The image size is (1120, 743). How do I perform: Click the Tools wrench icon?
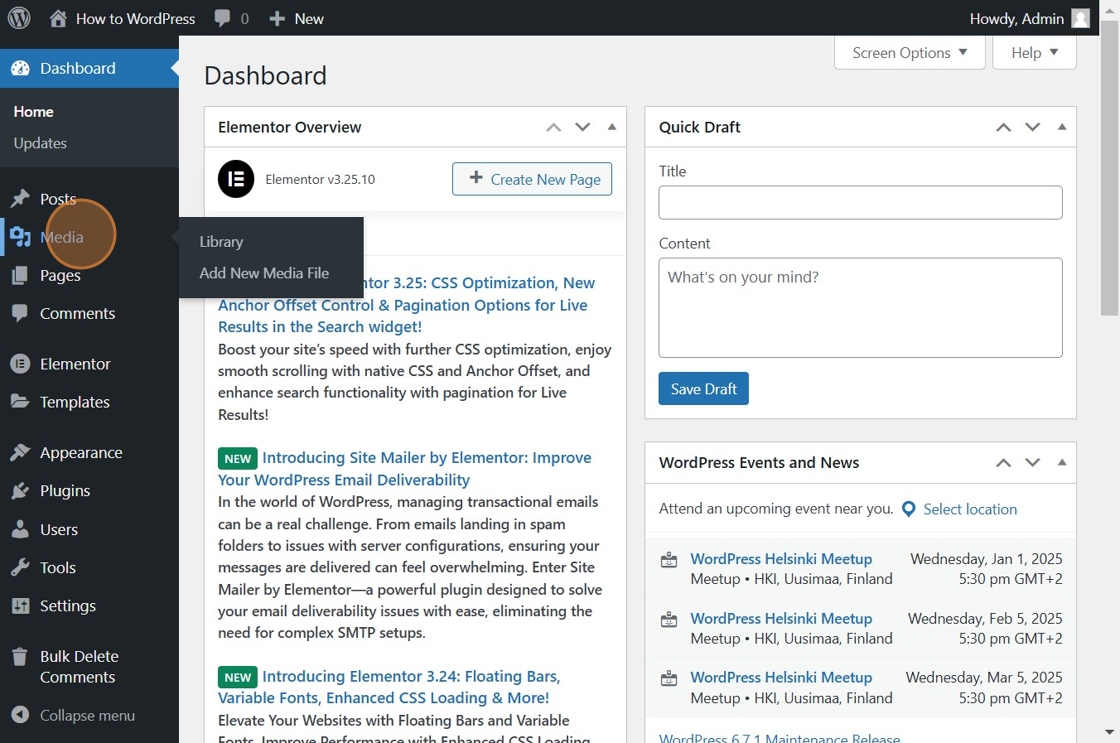pos(21,567)
